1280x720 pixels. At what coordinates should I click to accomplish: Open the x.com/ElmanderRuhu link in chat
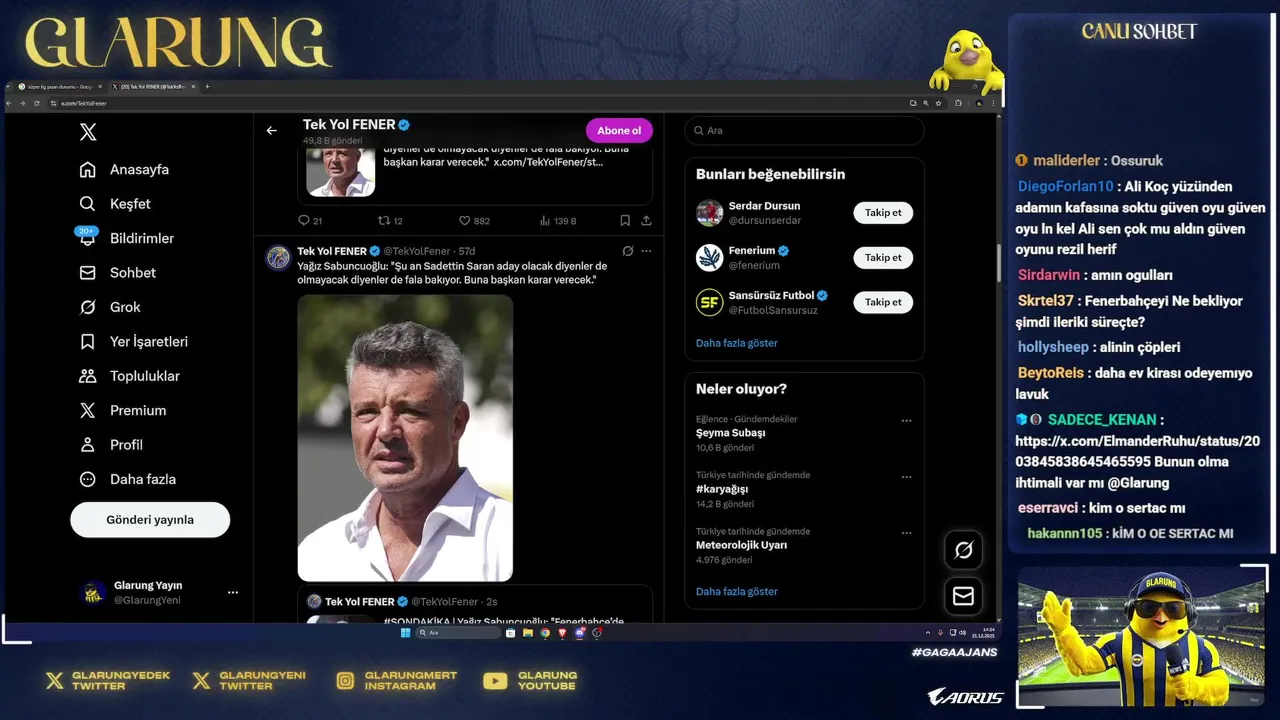tap(1137, 451)
